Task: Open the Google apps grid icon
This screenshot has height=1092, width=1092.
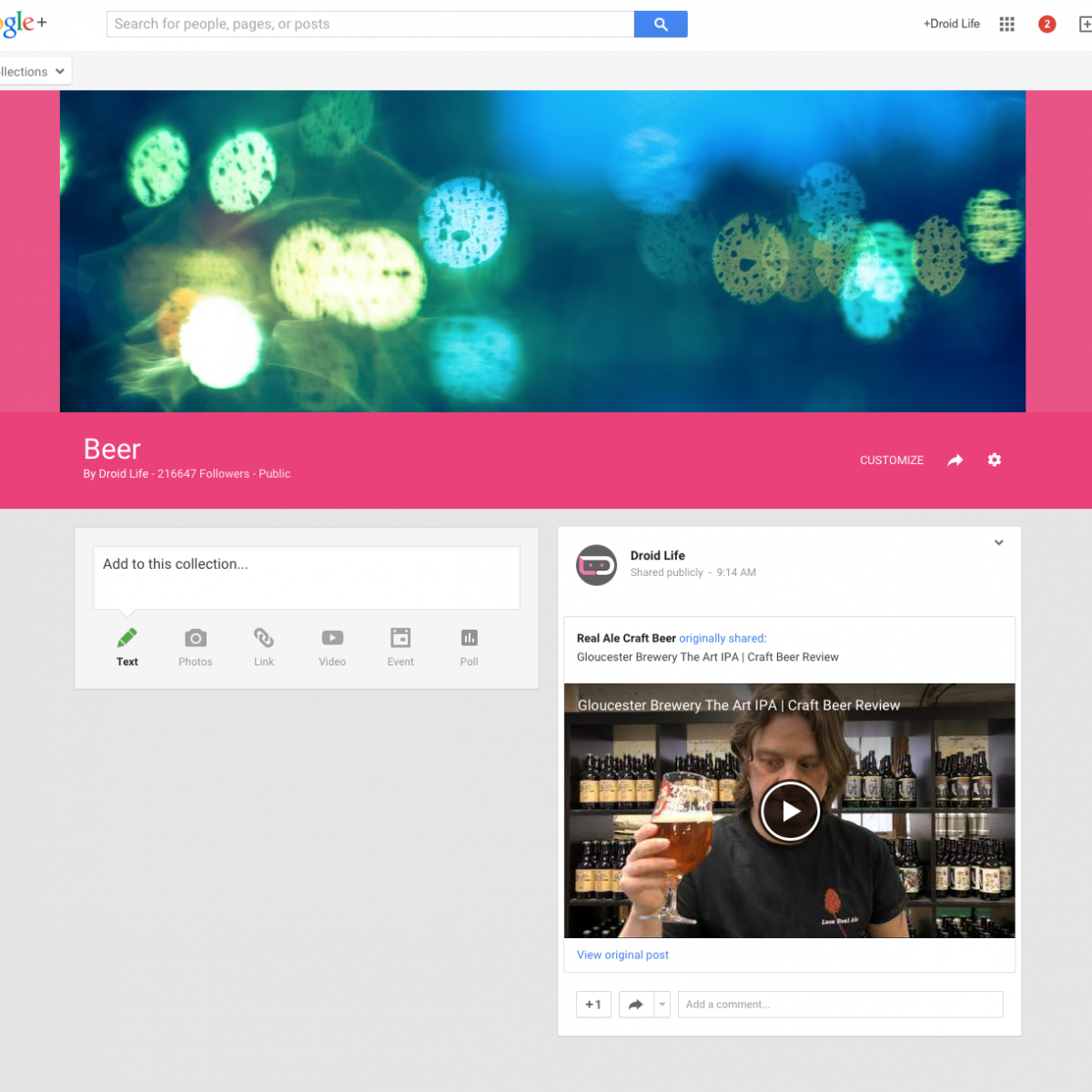Action: [x=1006, y=25]
